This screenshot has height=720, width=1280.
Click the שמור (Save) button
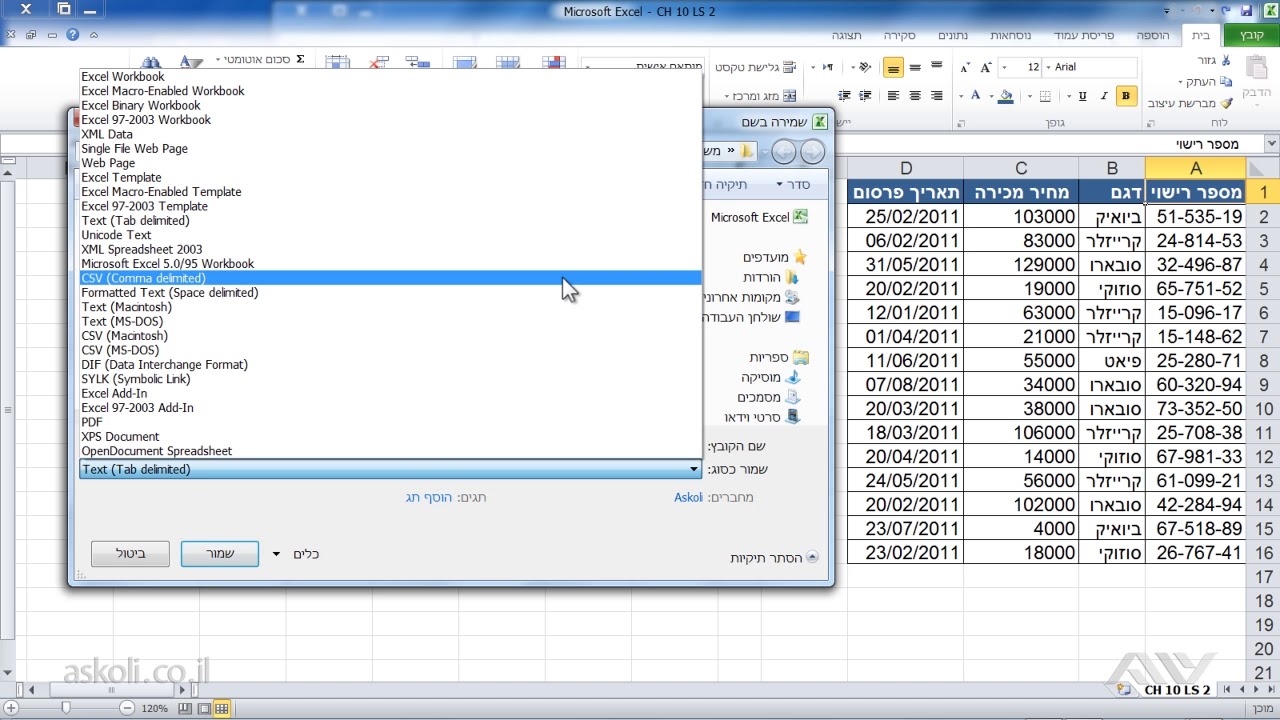tap(220, 554)
